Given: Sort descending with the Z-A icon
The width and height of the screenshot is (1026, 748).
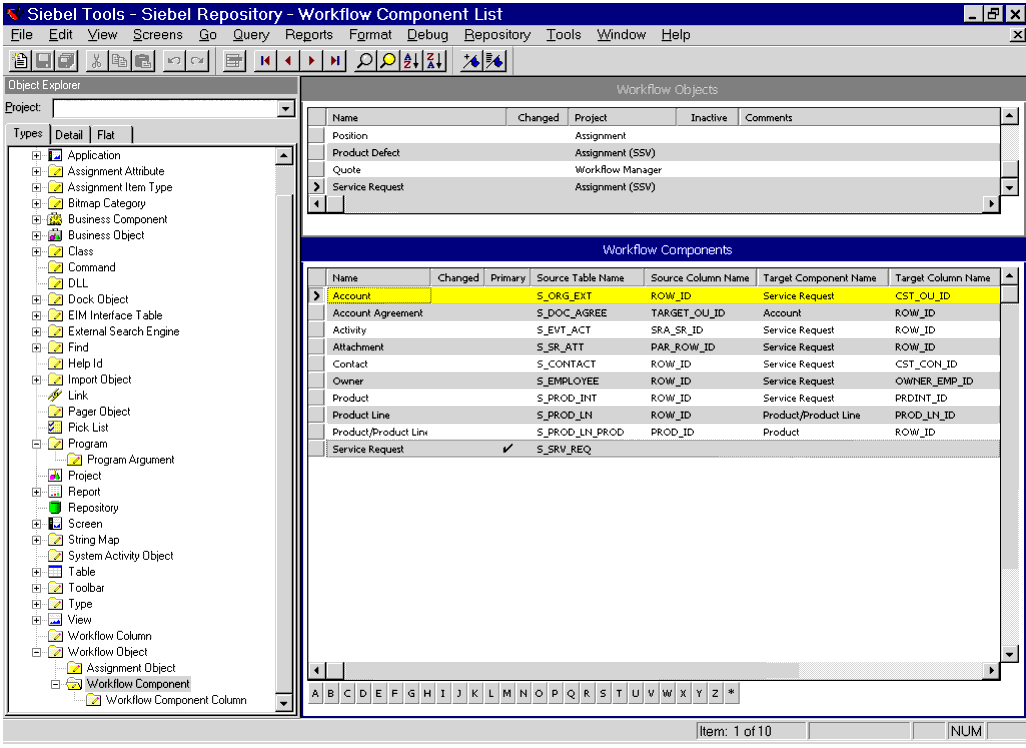Looking at the screenshot, I should (x=434, y=61).
